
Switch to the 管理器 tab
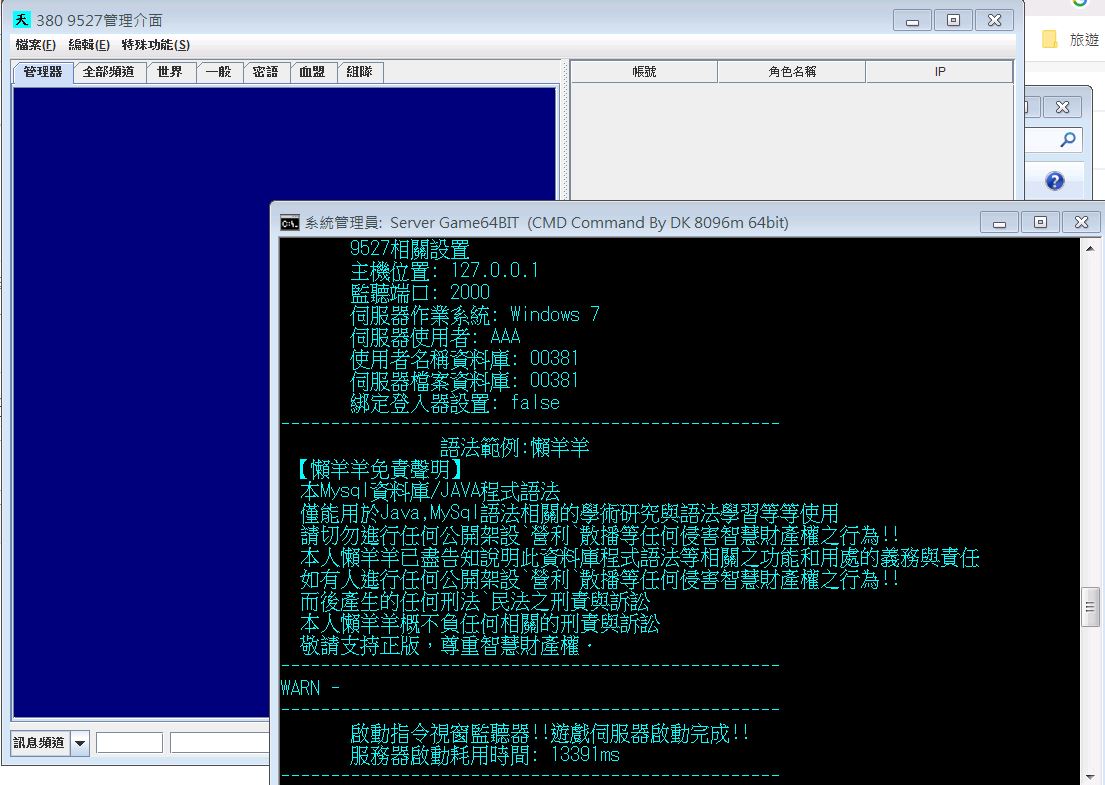(43, 72)
